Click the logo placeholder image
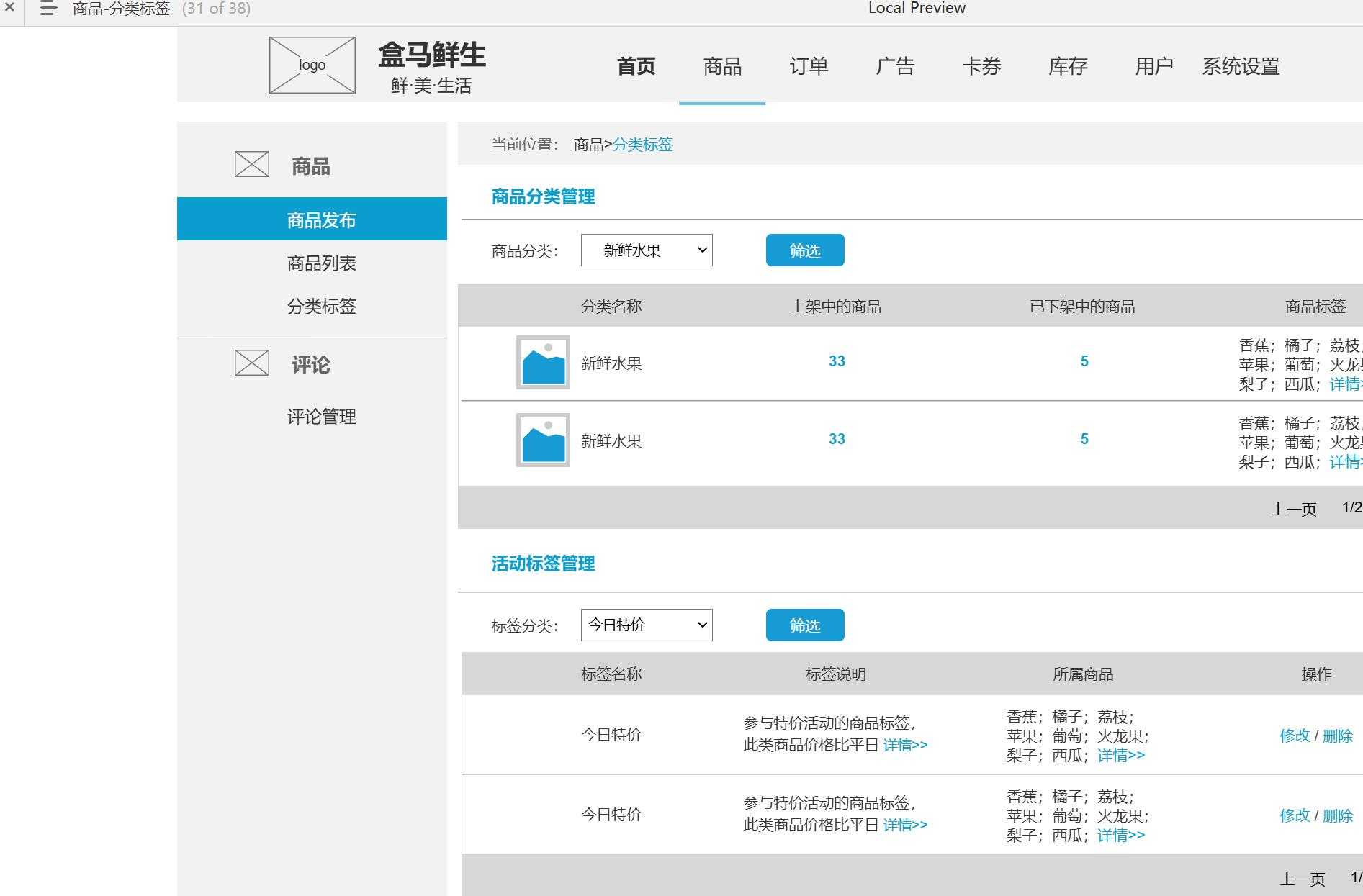This screenshot has width=1363, height=896. point(312,65)
